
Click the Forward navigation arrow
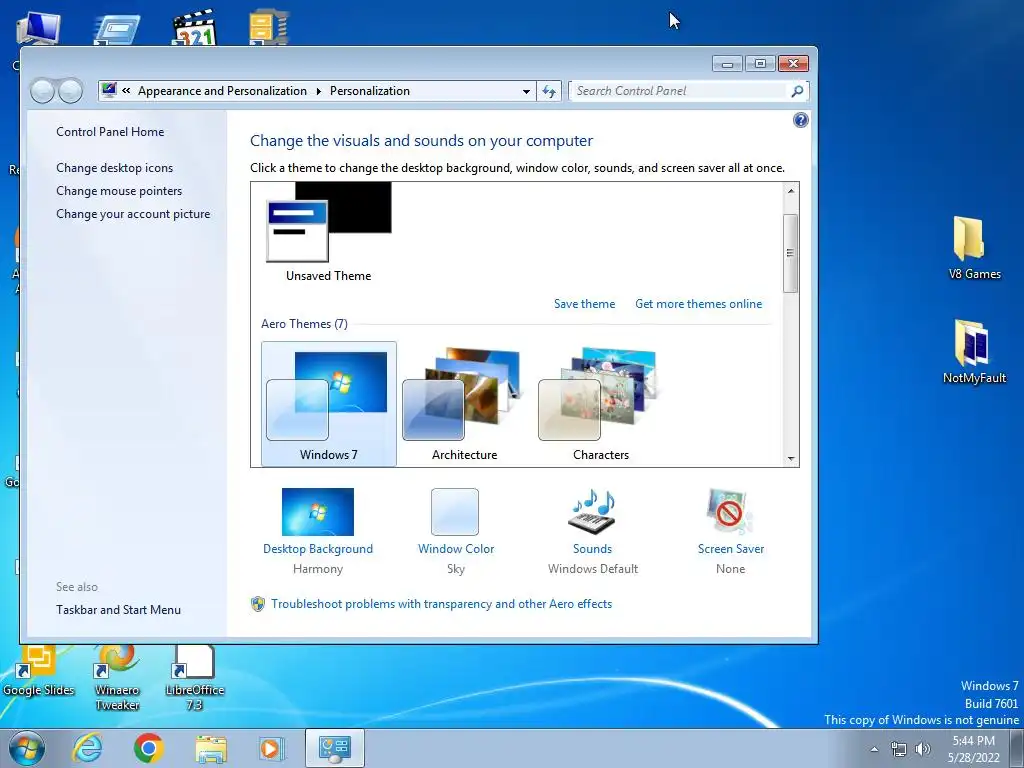71,91
